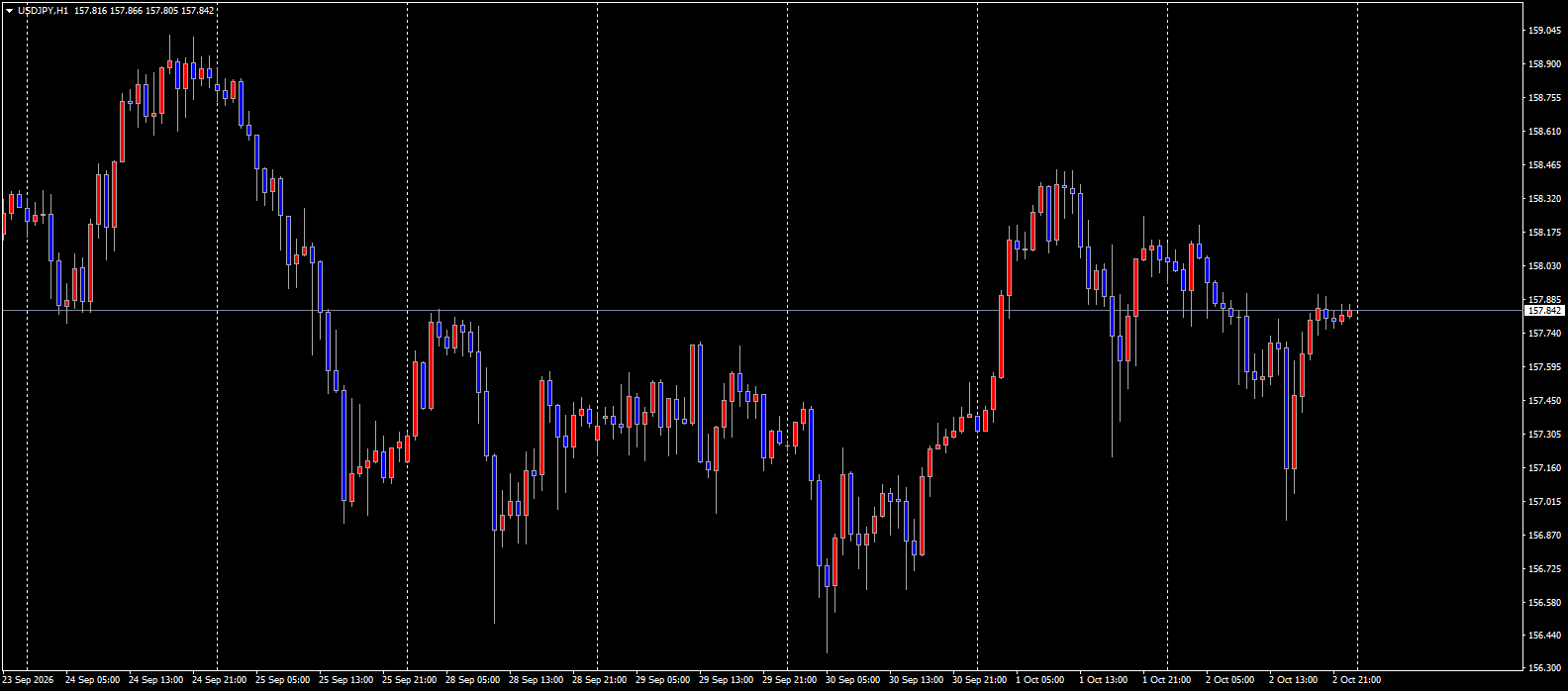Click the 2 Oct 13:00 time label
Image resolution: width=1568 pixels, height=691 pixels.
coord(1293,680)
